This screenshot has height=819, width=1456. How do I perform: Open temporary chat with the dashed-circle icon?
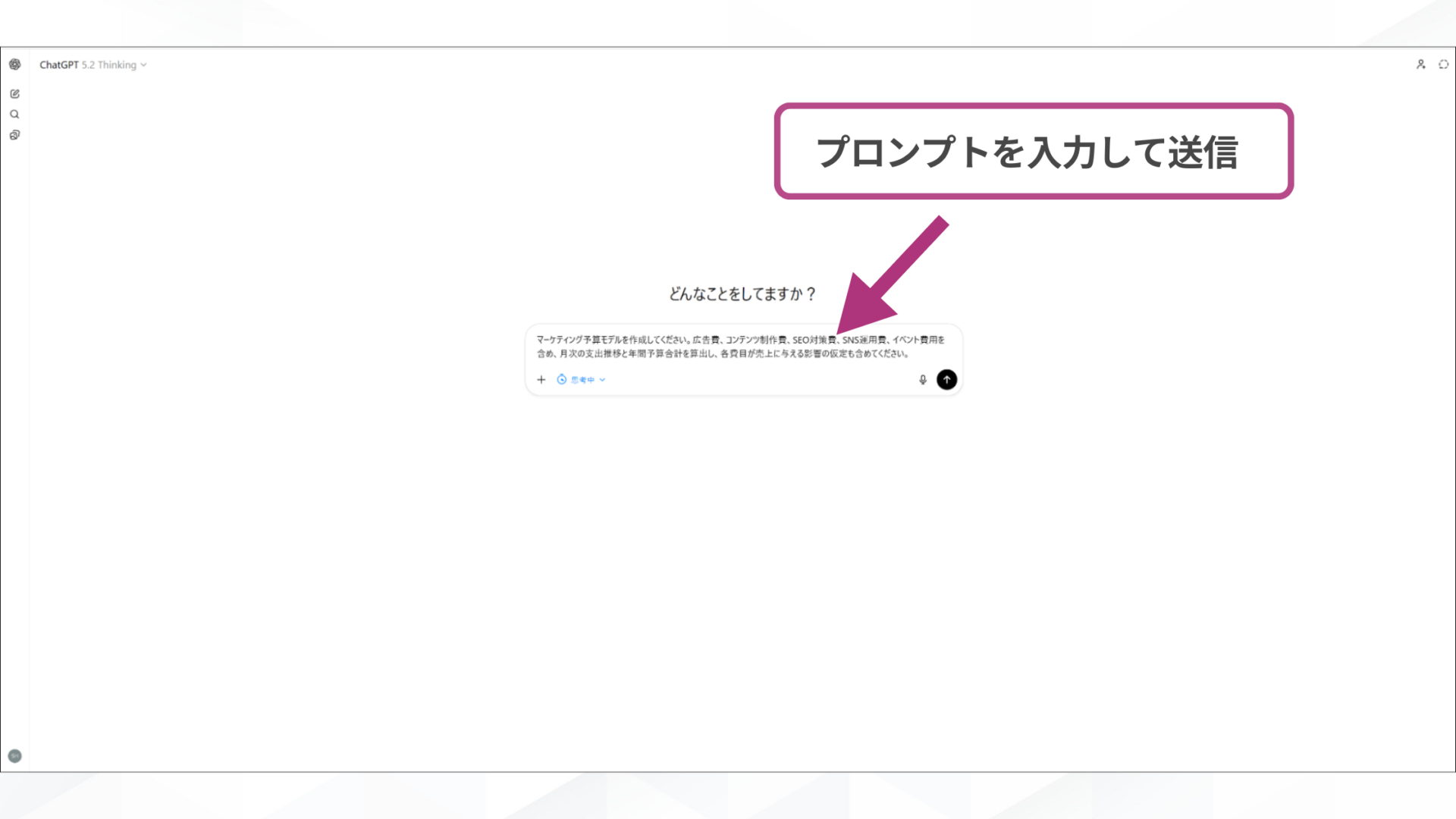tap(1442, 64)
